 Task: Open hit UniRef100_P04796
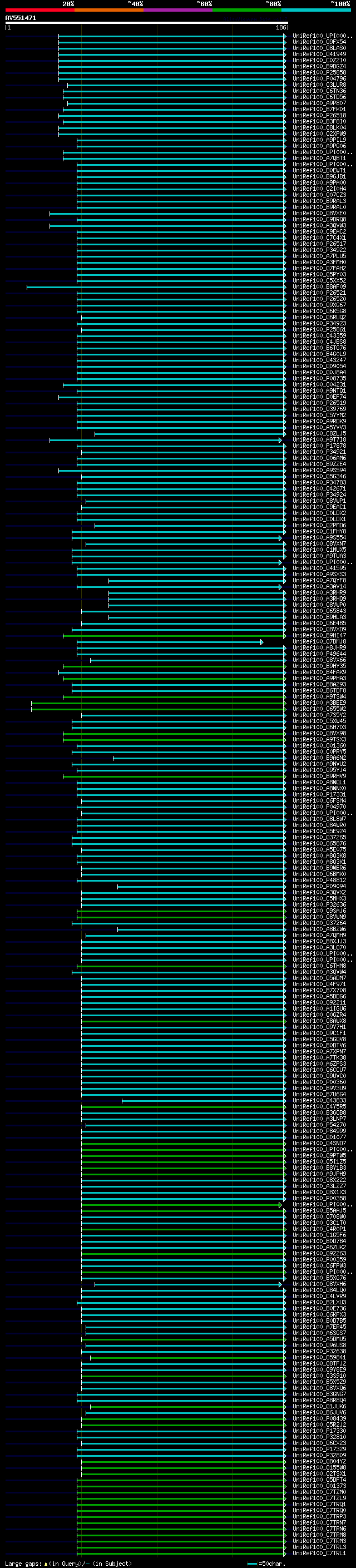click(x=319, y=78)
